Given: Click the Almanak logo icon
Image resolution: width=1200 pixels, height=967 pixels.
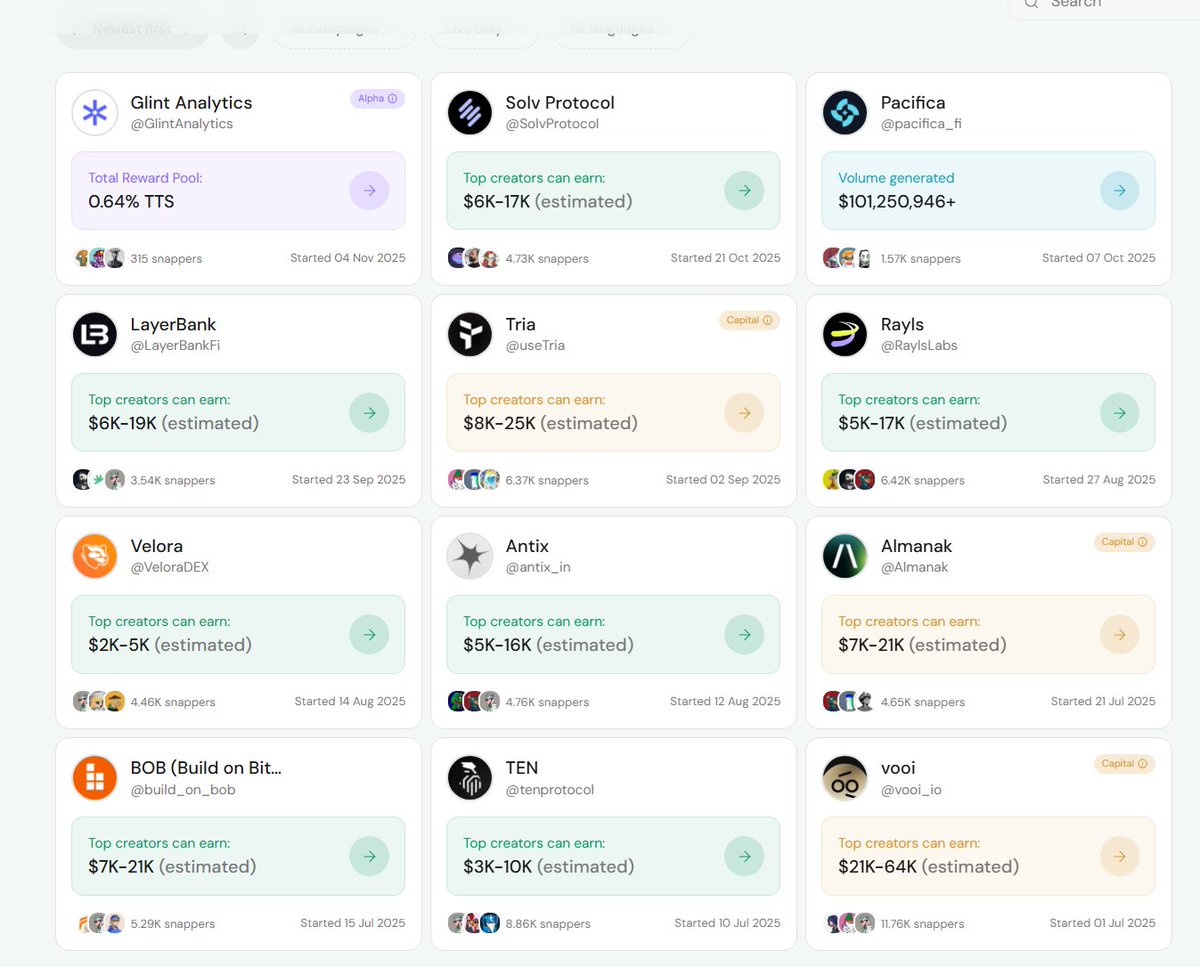Looking at the screenshot, I should 845,556.
